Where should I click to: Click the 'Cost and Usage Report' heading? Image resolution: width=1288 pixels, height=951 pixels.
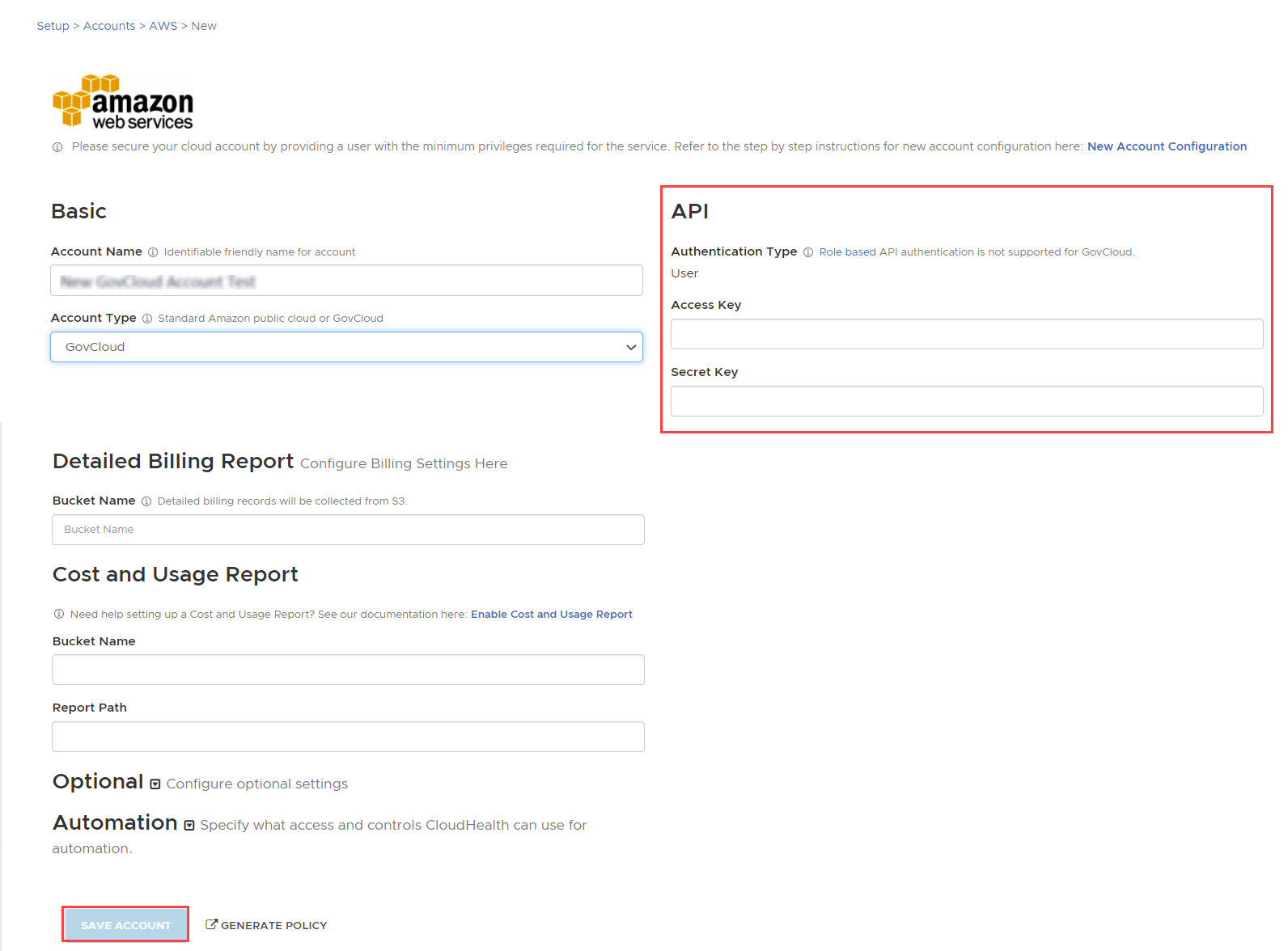click(176, 574)
